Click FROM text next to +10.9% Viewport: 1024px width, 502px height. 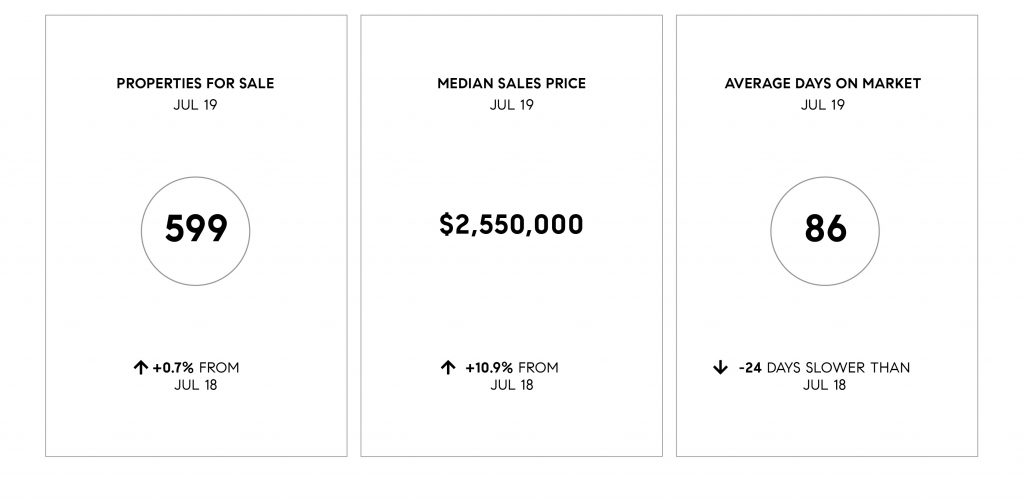538,368
